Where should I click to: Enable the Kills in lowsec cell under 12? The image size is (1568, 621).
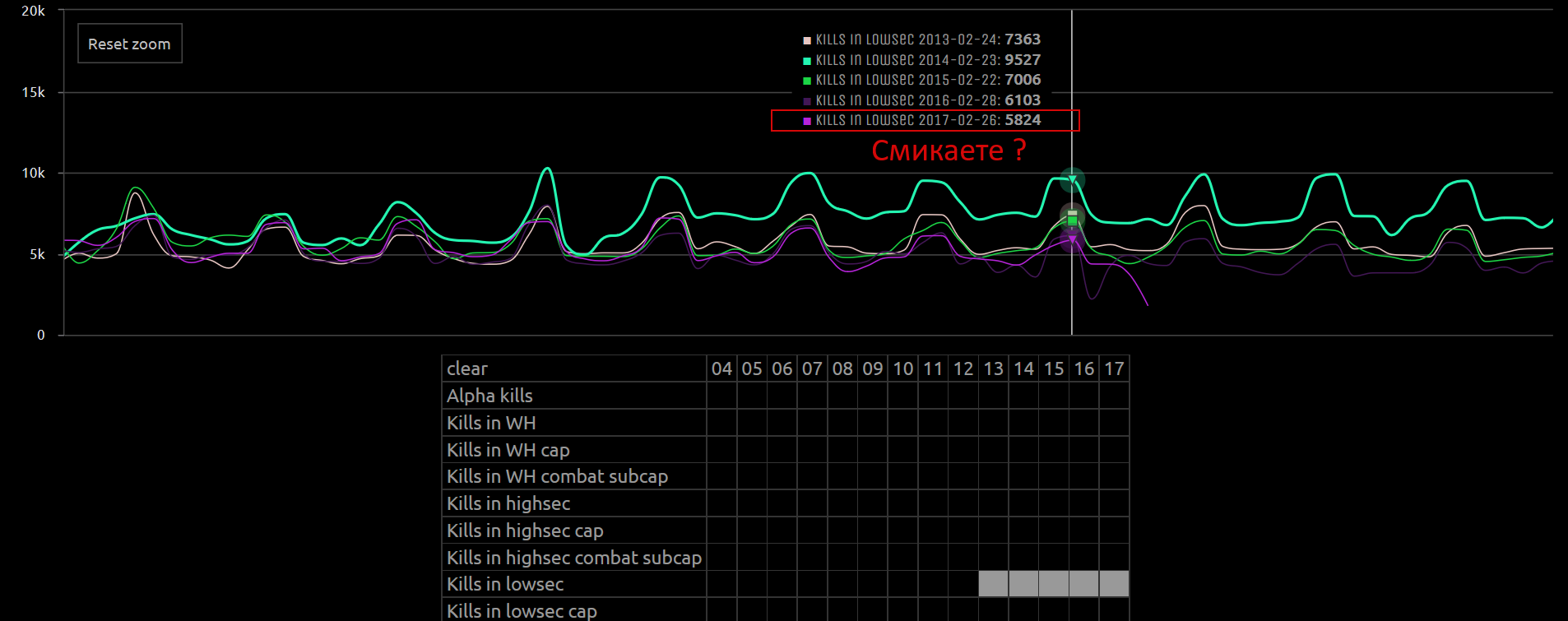pos(963,584)
